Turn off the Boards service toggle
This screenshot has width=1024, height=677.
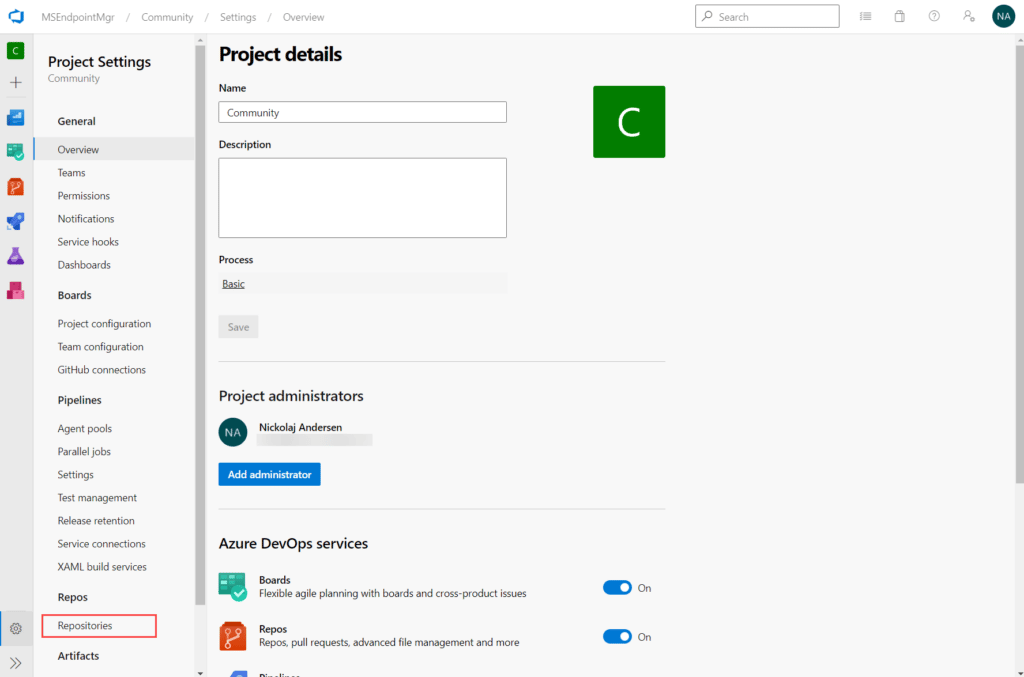pos(617,588)
